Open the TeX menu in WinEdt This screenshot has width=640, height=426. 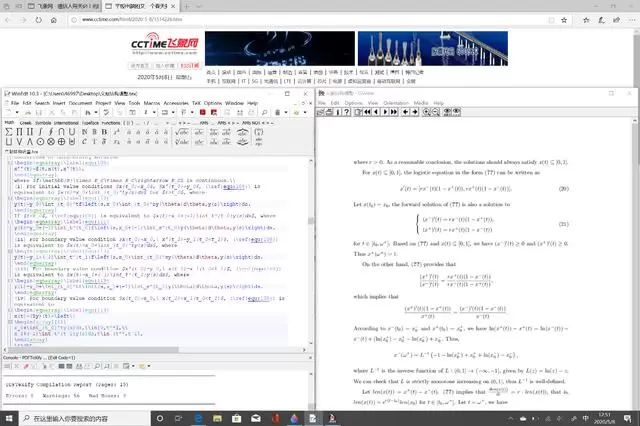click(x=196, y=103)
